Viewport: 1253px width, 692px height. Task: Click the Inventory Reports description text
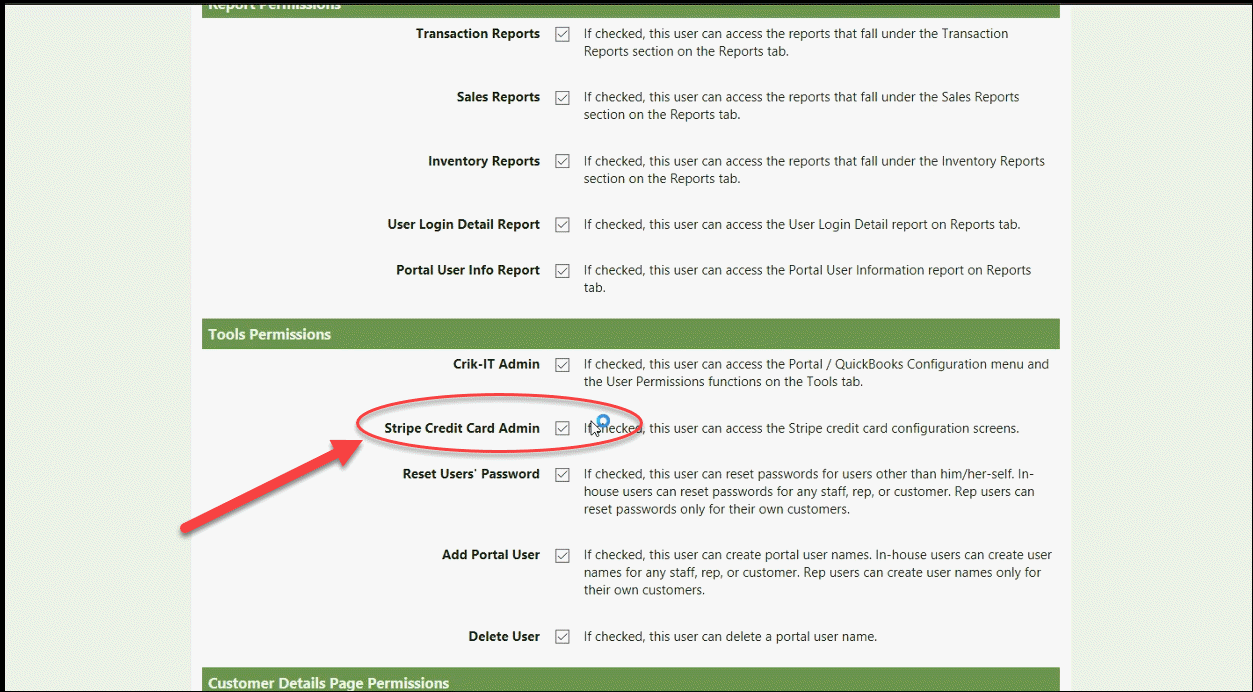[x=813, y=170]
